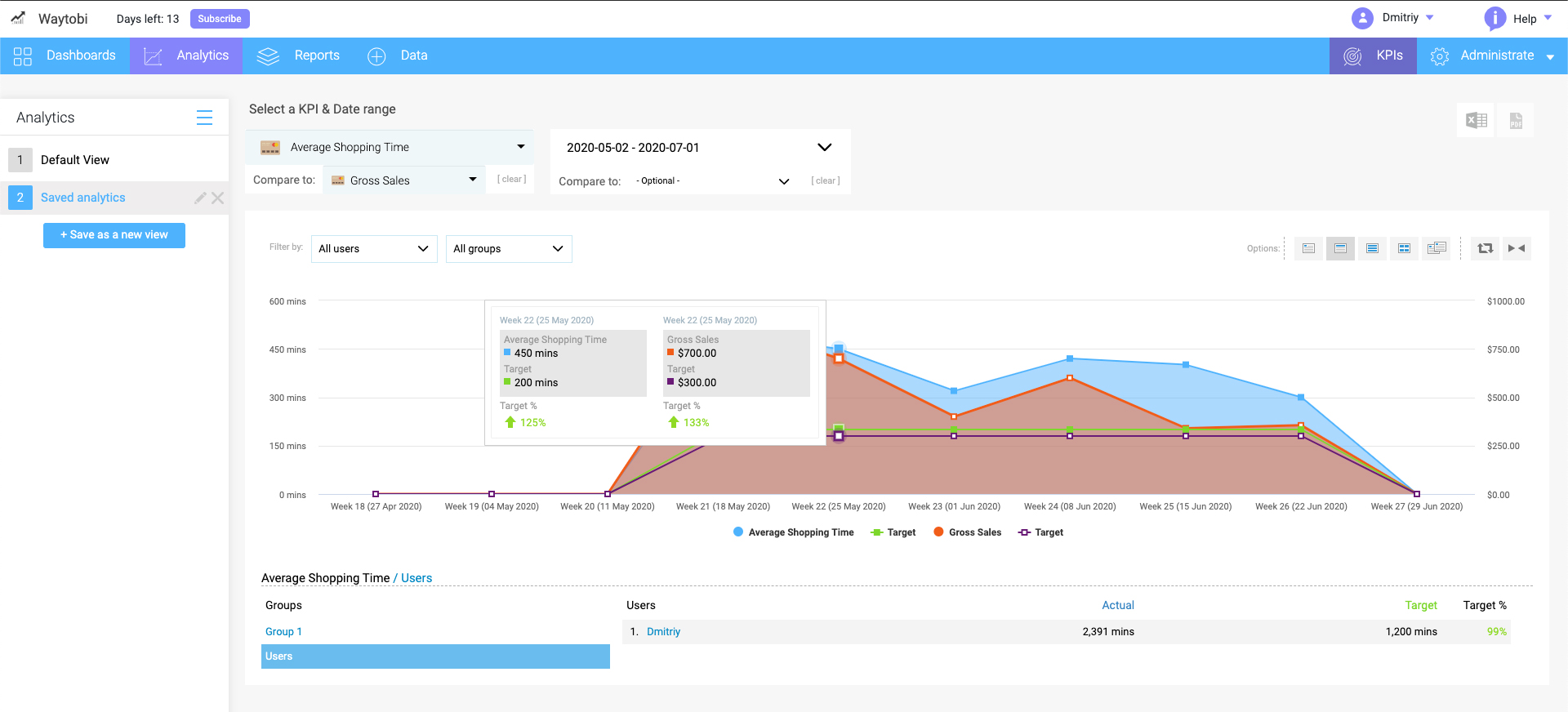Image resolution: width=1568 pixels, height=712 pixels.
Task: Open the Dmitriy user link in table
Action: [x=663, y=632]
